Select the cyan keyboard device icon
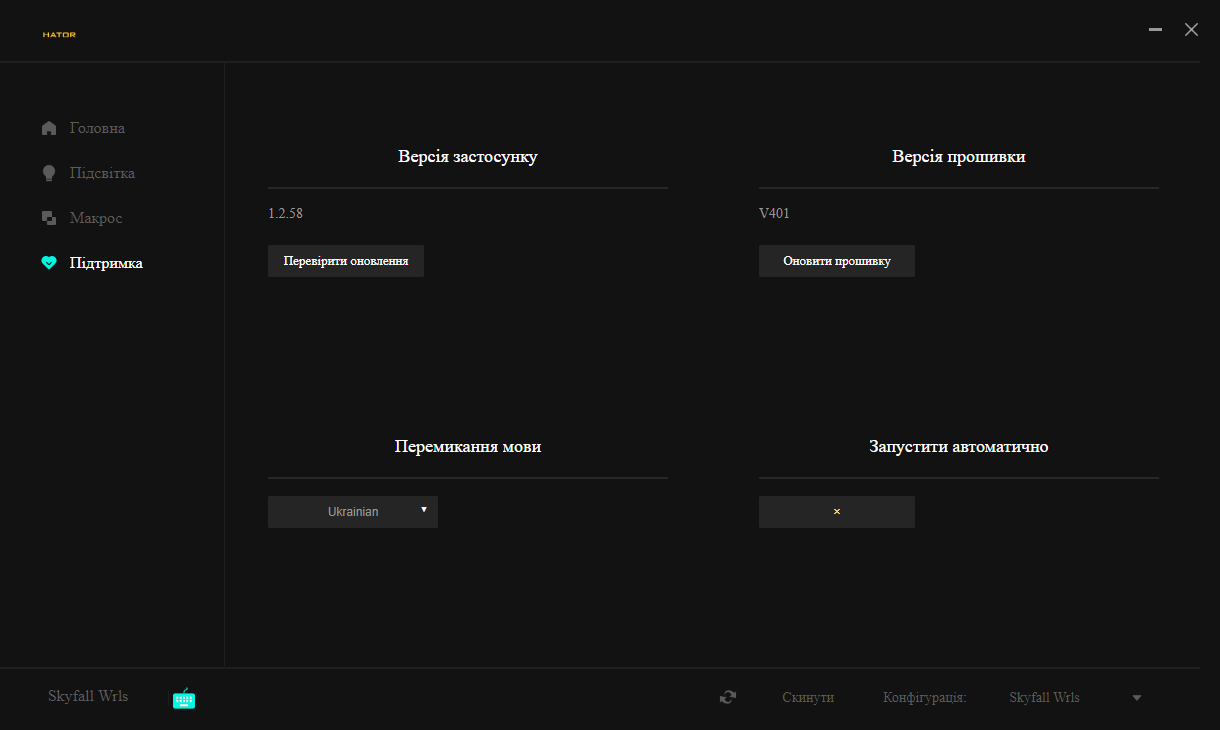The height and width of the screenshot is (730, 1220). tap(184, 698)
